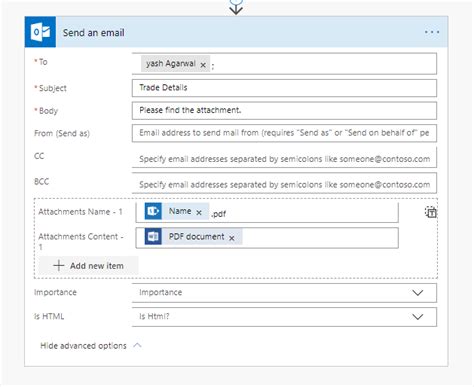
Task: Click into the CC address field
Action: (x=284, y=158)
